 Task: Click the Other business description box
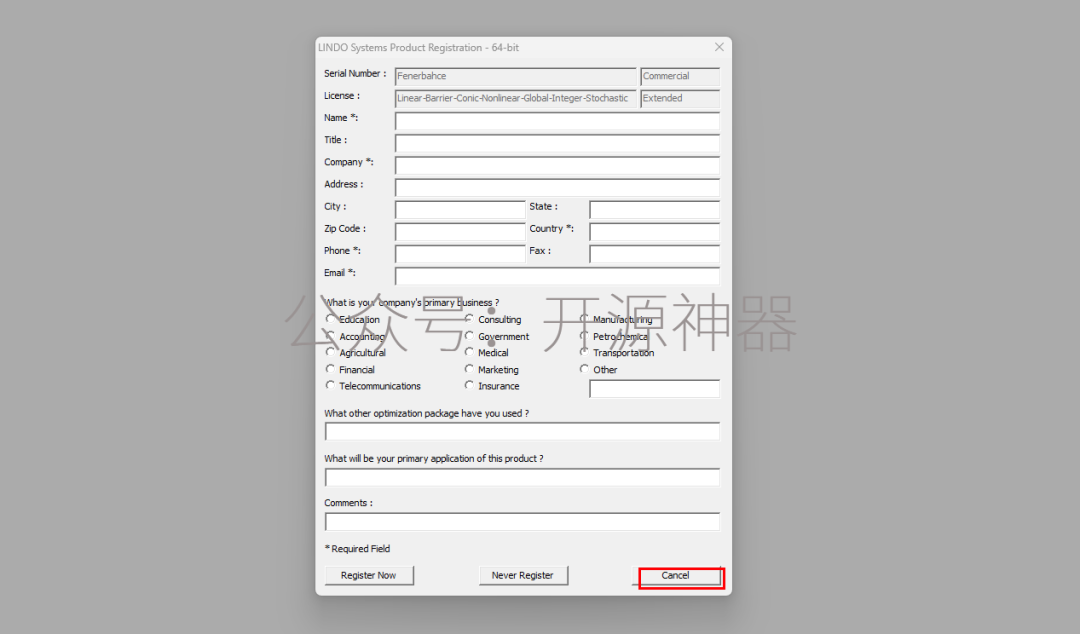[x=654, y=389]
